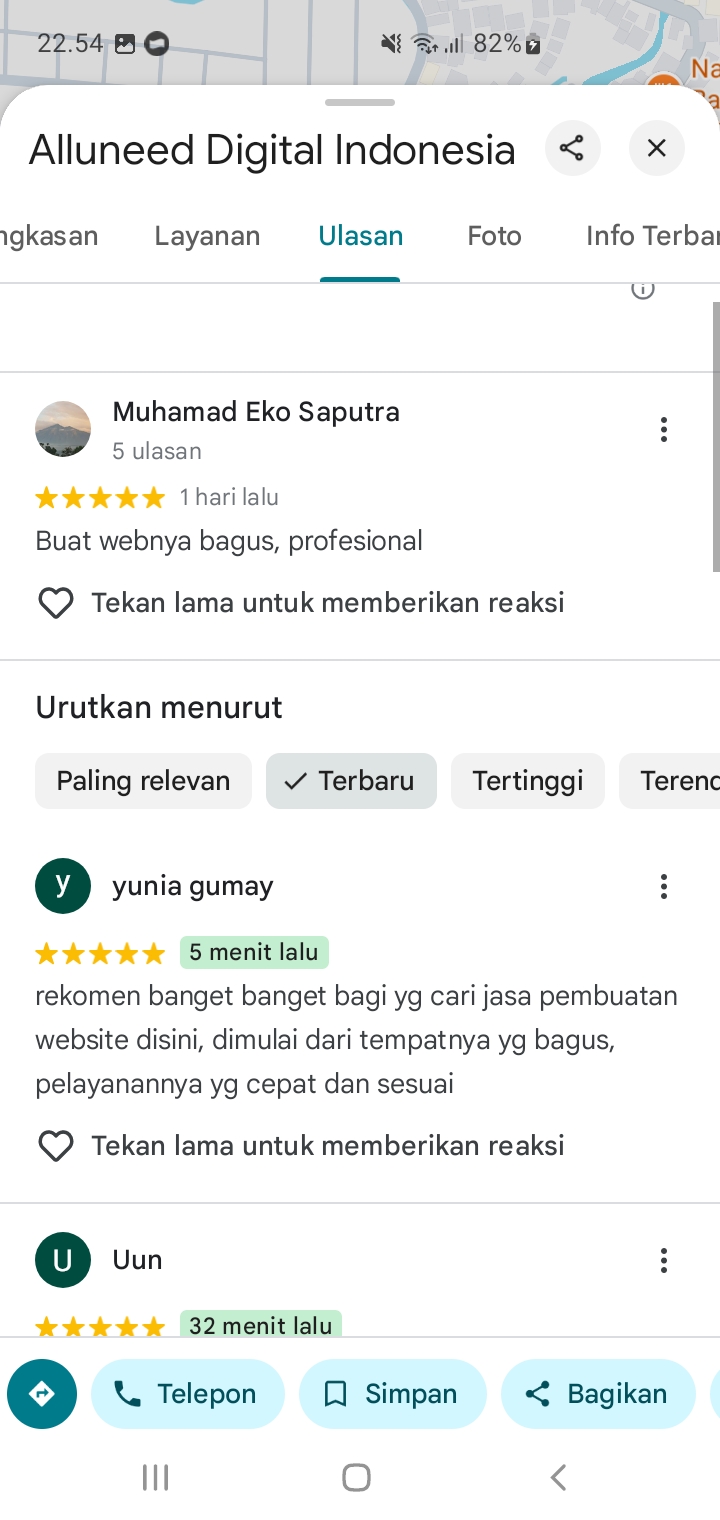Click the info icon above the reviews
720x1520 pixels.
(x=643, y=289)
